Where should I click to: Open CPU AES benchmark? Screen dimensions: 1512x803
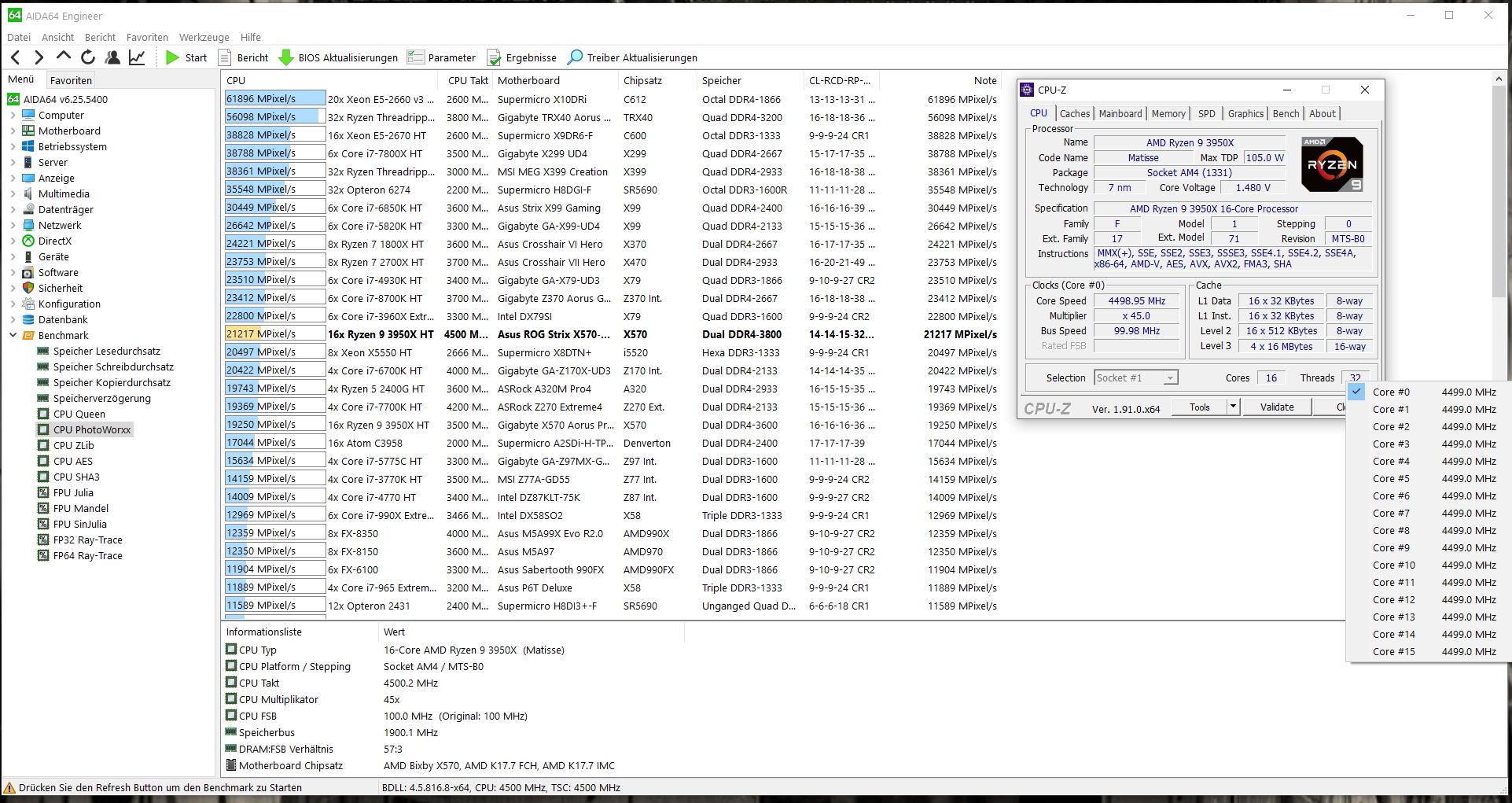[x=72, y=461]
